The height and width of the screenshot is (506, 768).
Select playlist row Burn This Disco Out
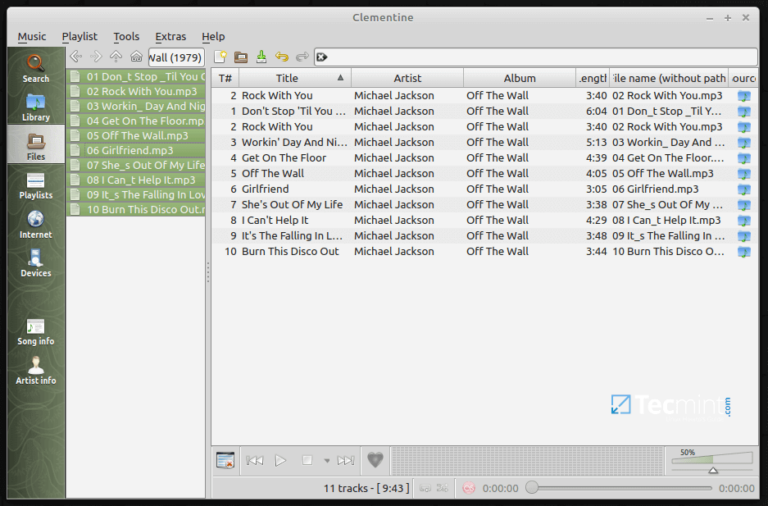tap(484, 251)
